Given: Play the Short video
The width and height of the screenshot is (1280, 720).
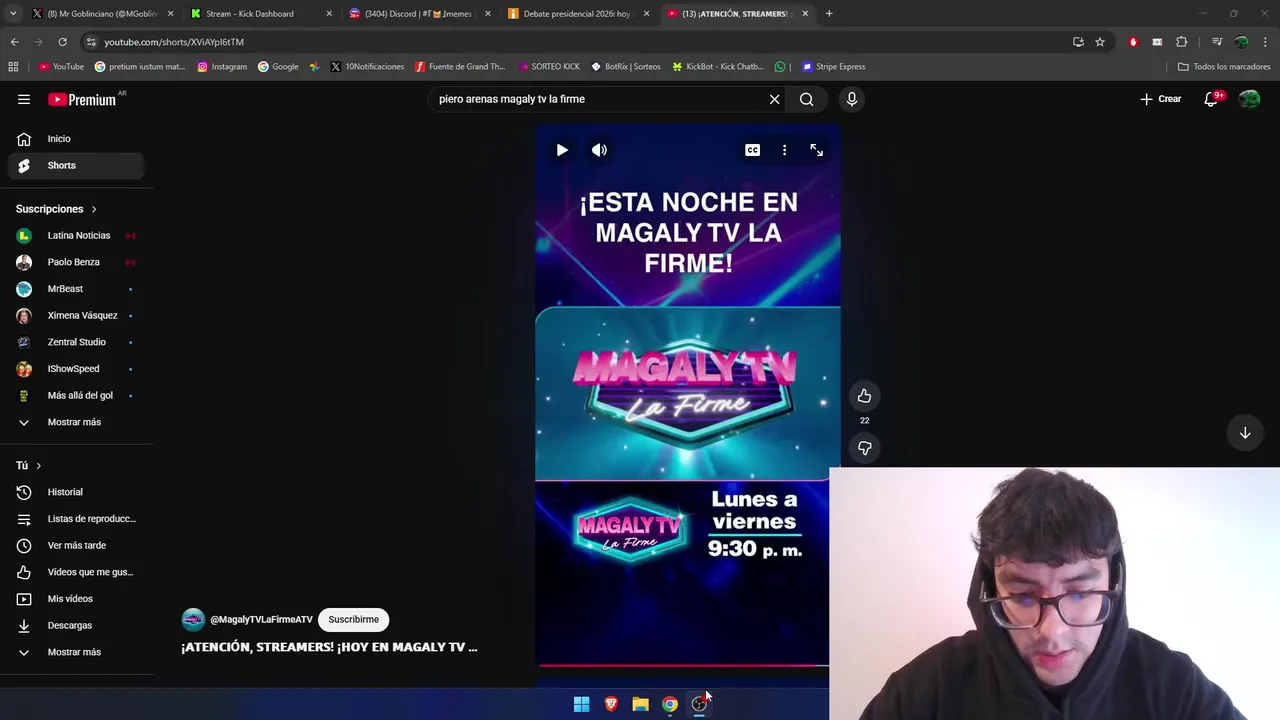Looking at the screenshot, I should pos(562,150).
